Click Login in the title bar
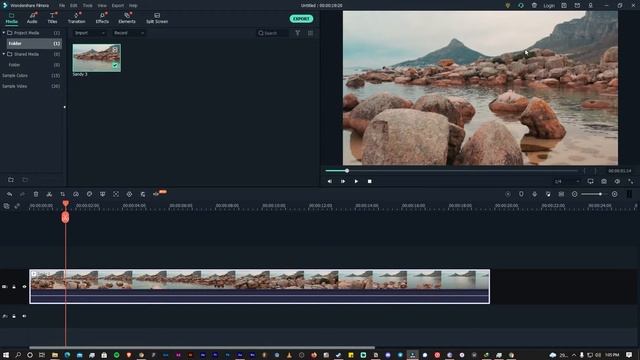The image size is (640, 360). coord(549,6)
